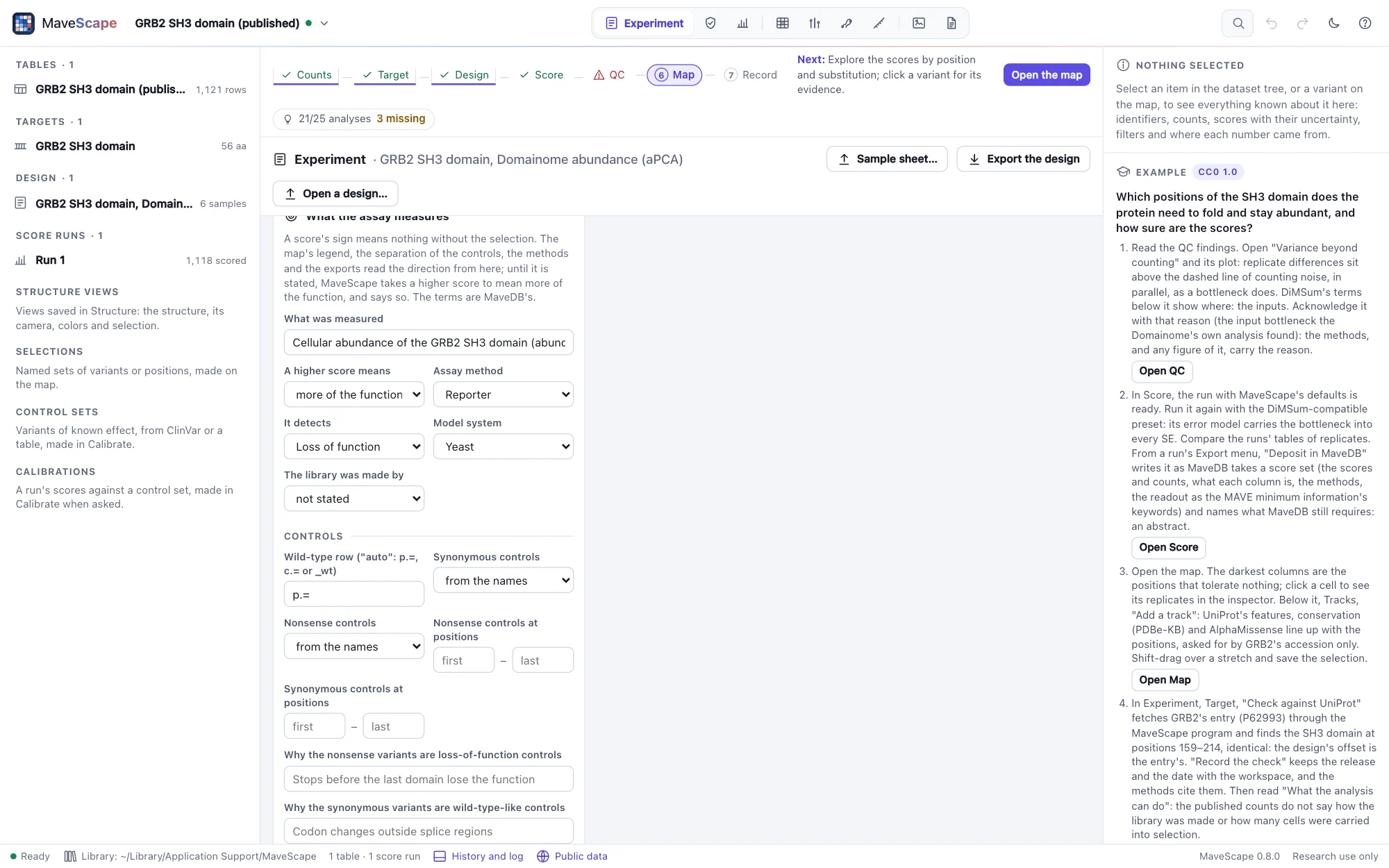Image resolution: width=1389 pixels, height=868 pixels.
Task: Go to the Score step
Action: (x=541, y=75)
